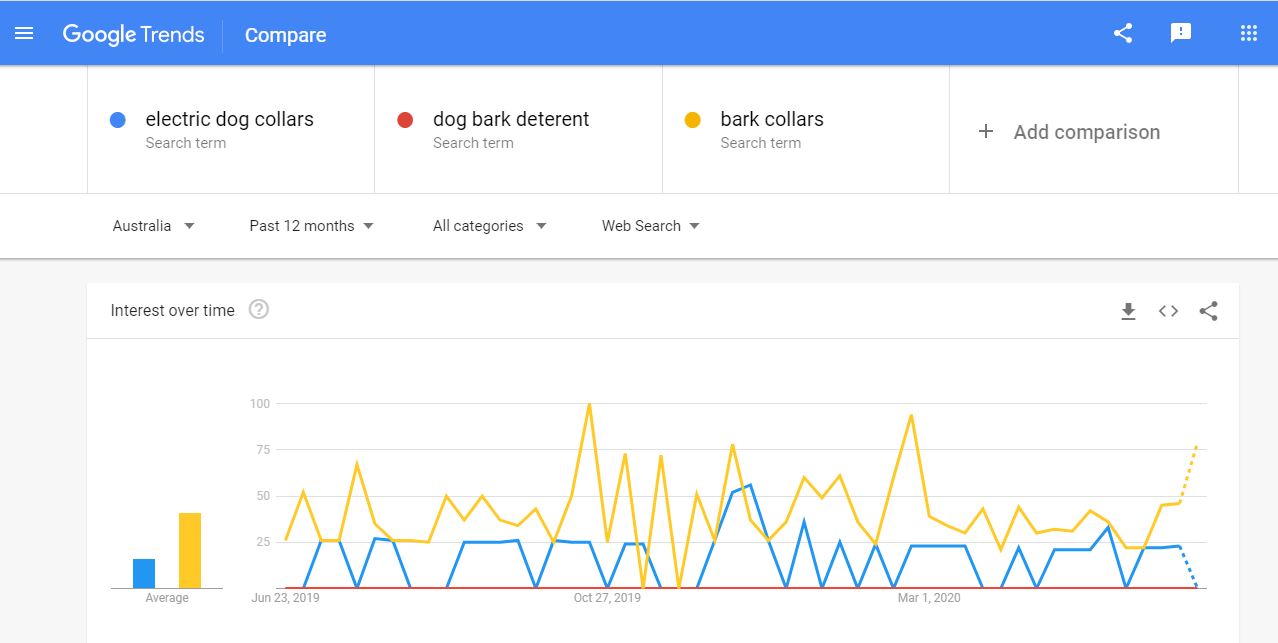Image resolution: width=1278 pixels, height=643 pixels.
Task: Click the electric dog collars search term
Action: (x=228, y=119)
